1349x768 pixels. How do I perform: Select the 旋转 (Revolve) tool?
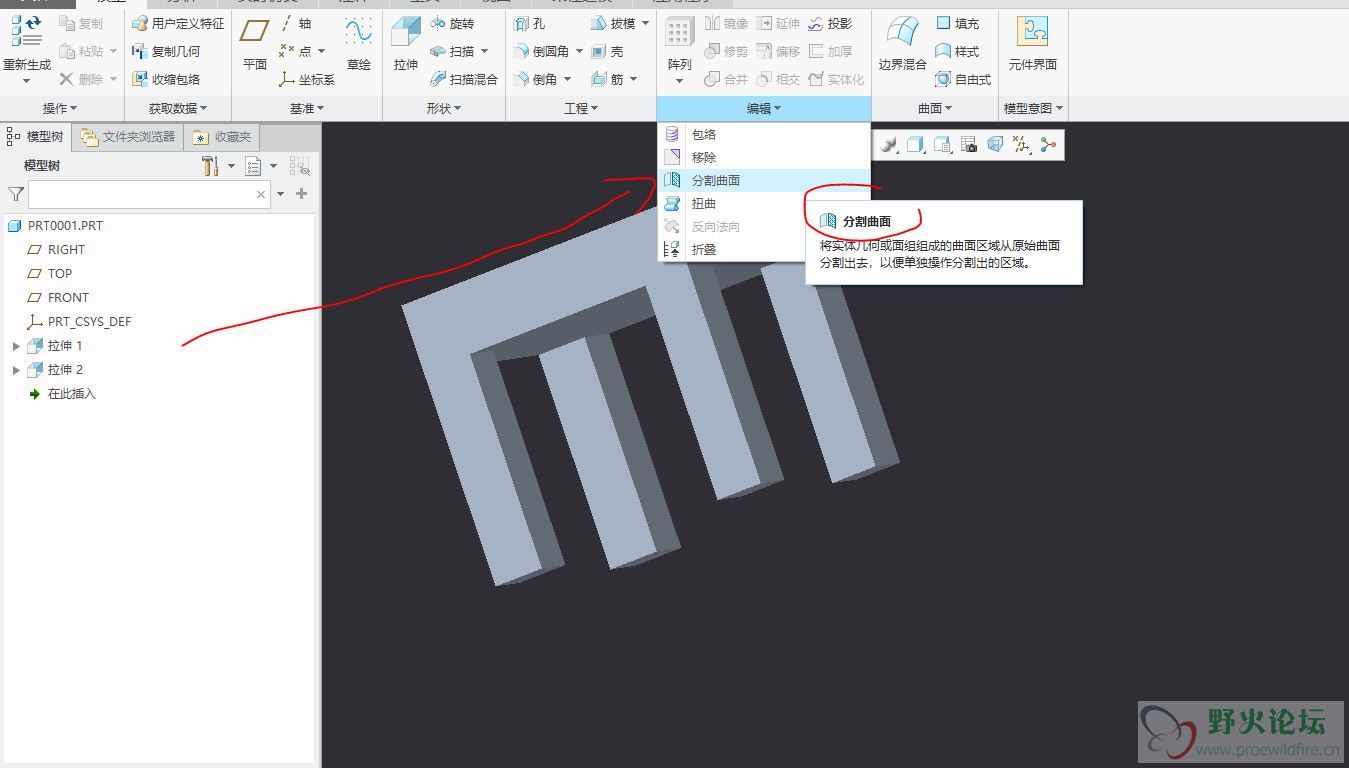click(452, 23)
